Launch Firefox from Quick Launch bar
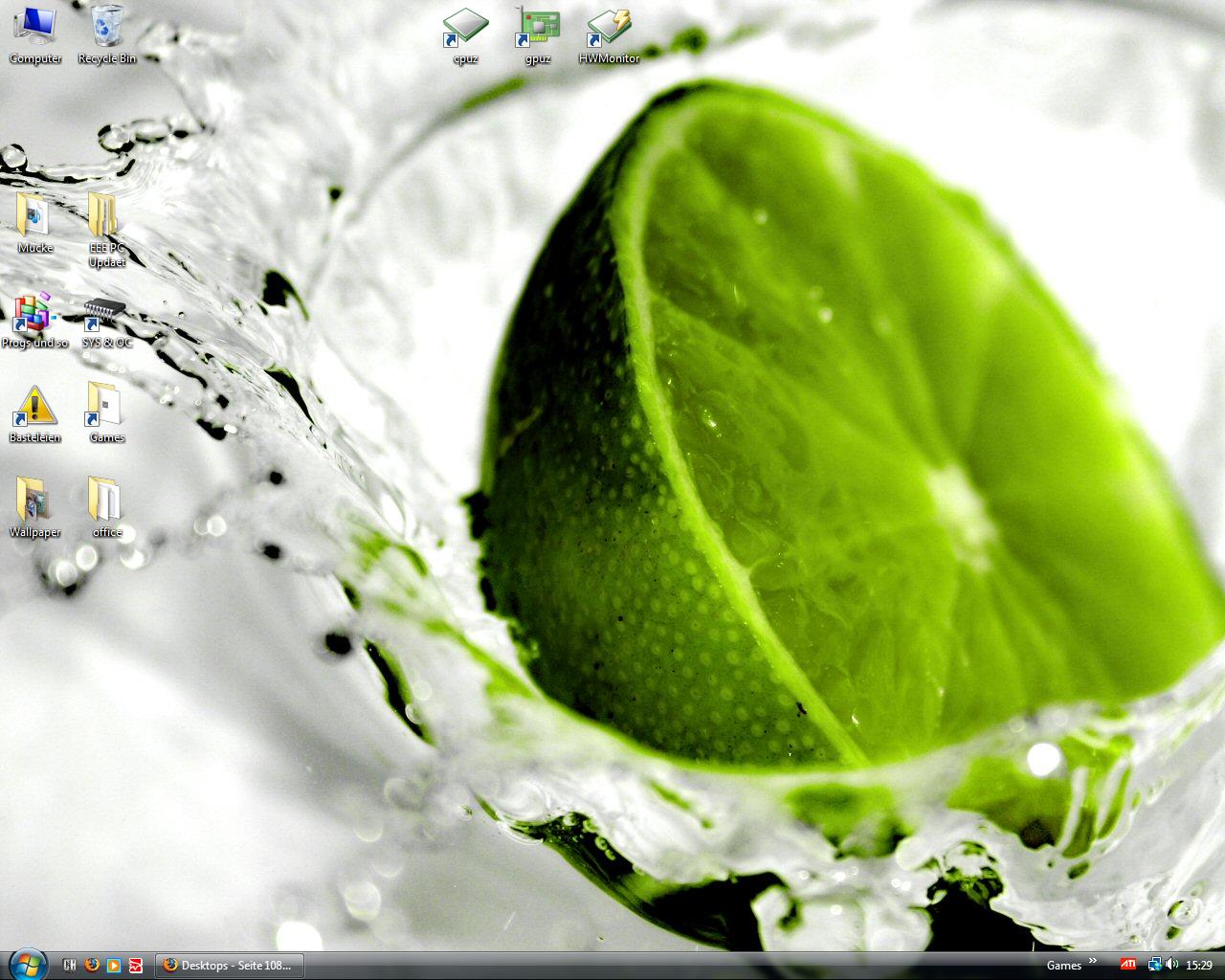This screenshot has width=1225, height=980. (x=92, y=965)
